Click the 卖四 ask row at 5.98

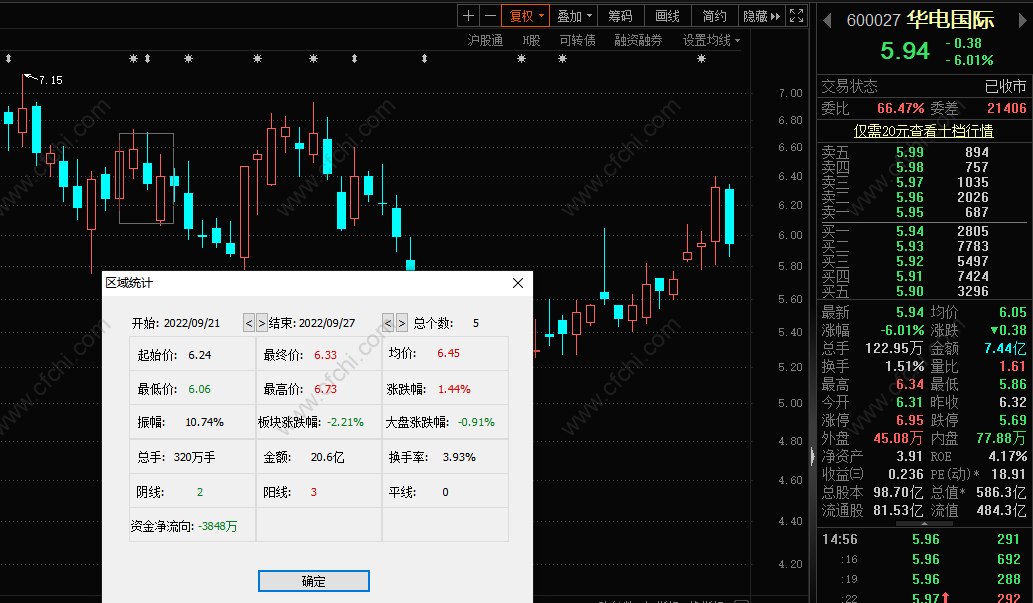(x=923, y=167)
